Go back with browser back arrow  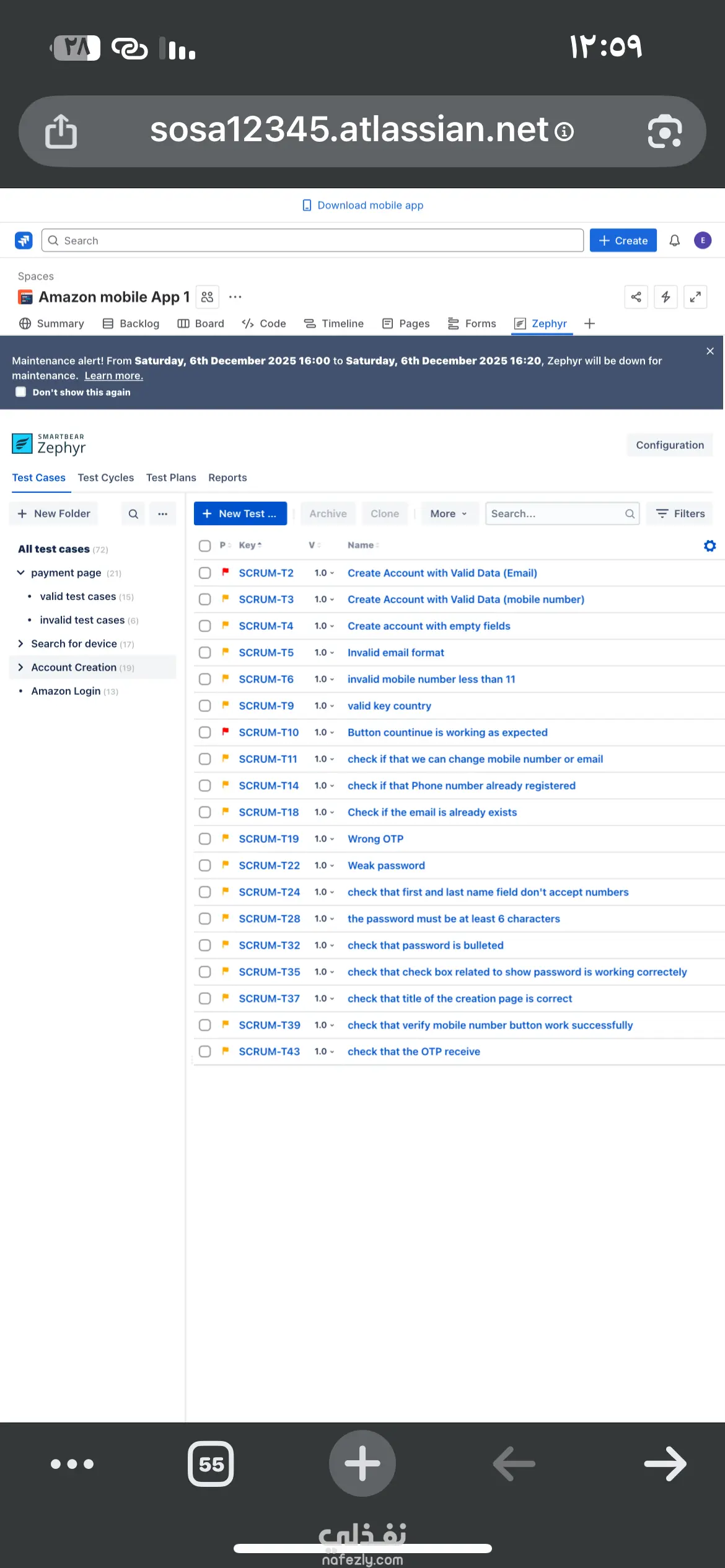point(514,1464)
